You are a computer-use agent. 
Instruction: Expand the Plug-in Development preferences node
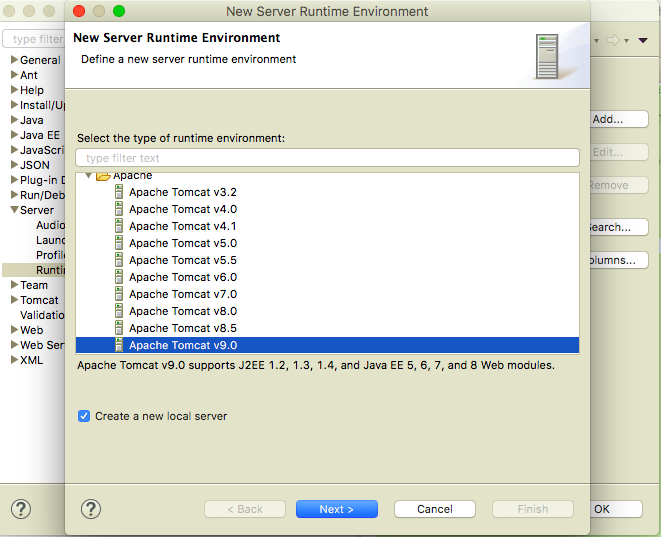(x=14, y=180)
